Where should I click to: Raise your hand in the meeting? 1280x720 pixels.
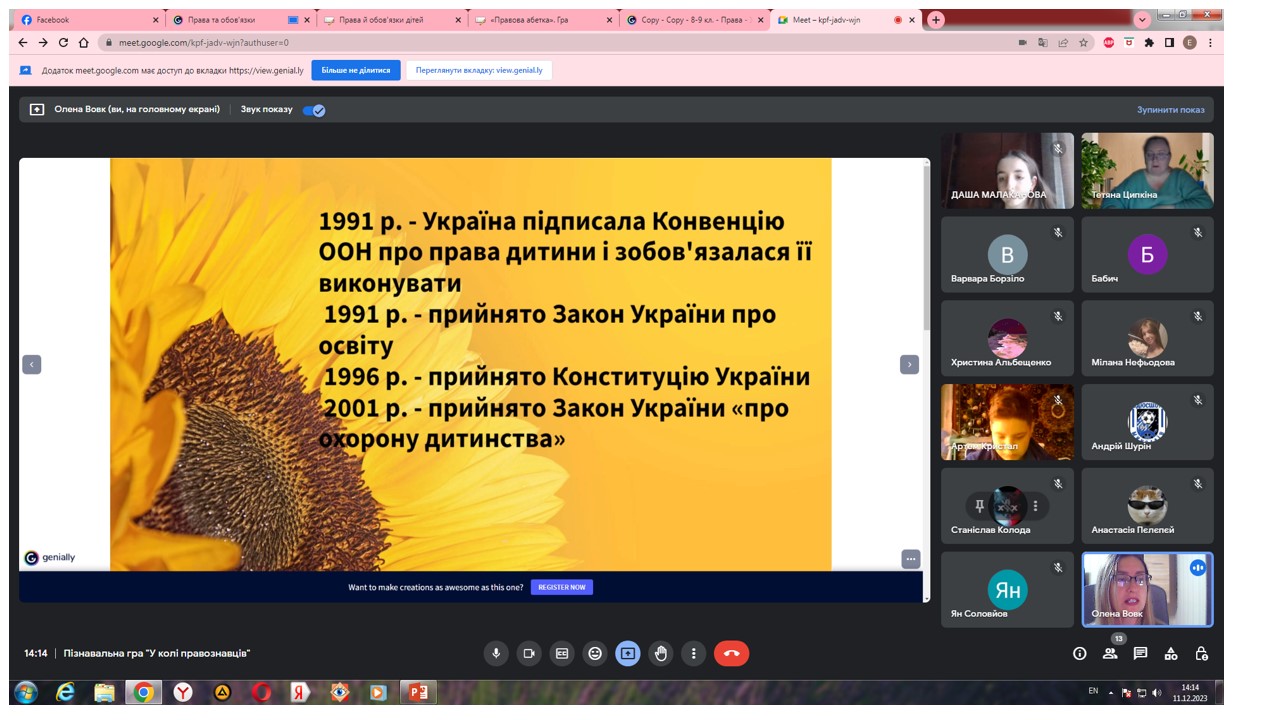[661, 653]
